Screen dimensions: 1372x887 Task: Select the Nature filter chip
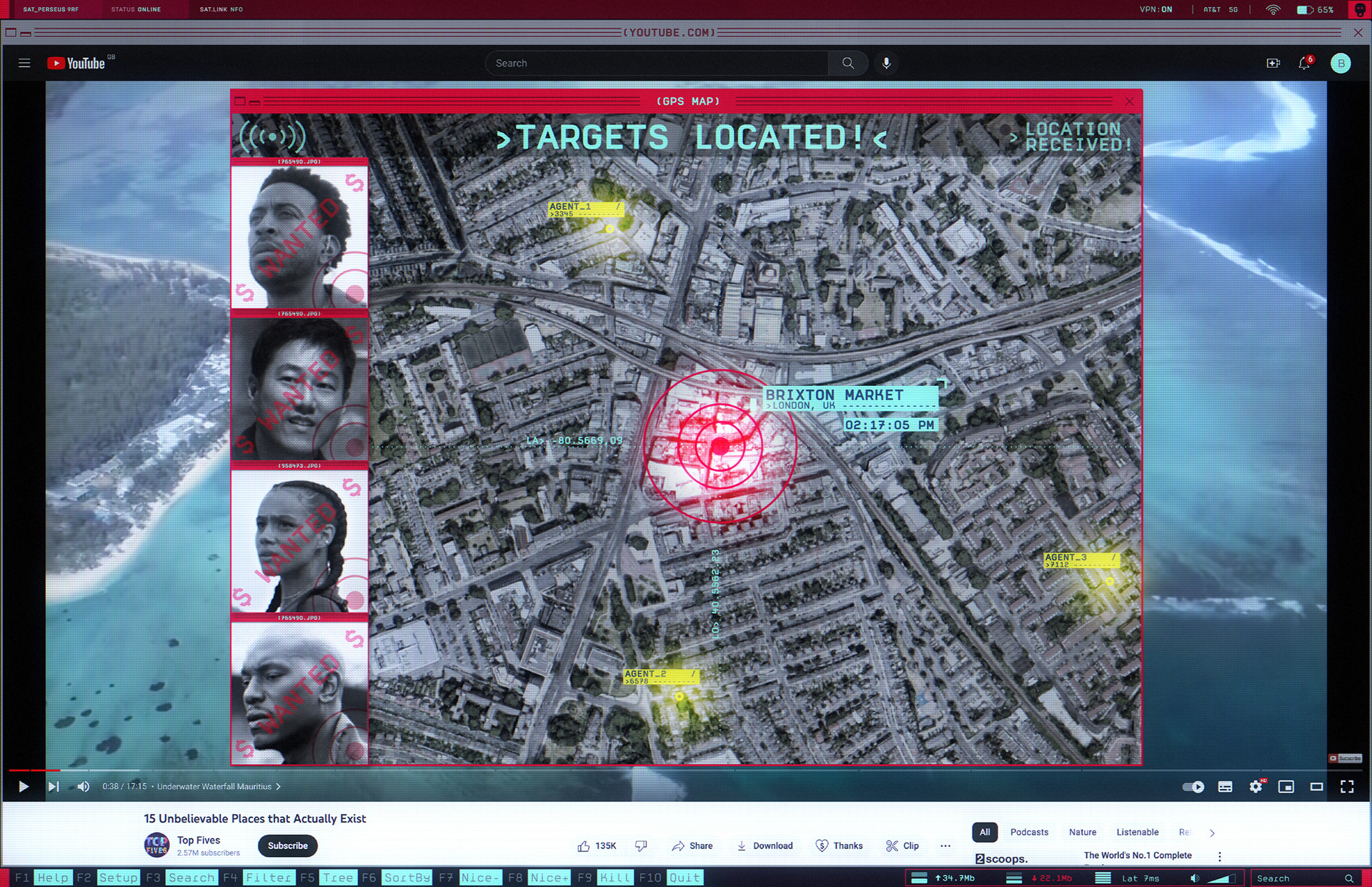coord(1083,832)
